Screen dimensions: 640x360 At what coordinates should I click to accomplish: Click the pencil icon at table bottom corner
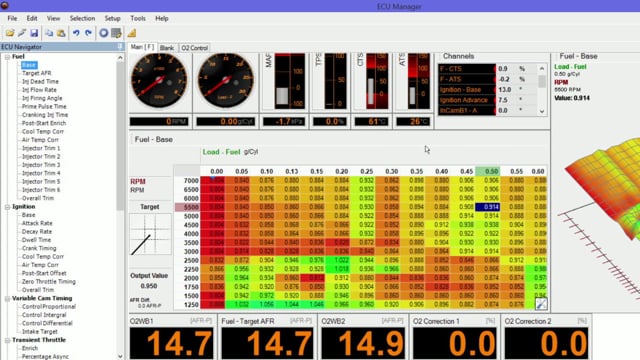coord(541,304)
